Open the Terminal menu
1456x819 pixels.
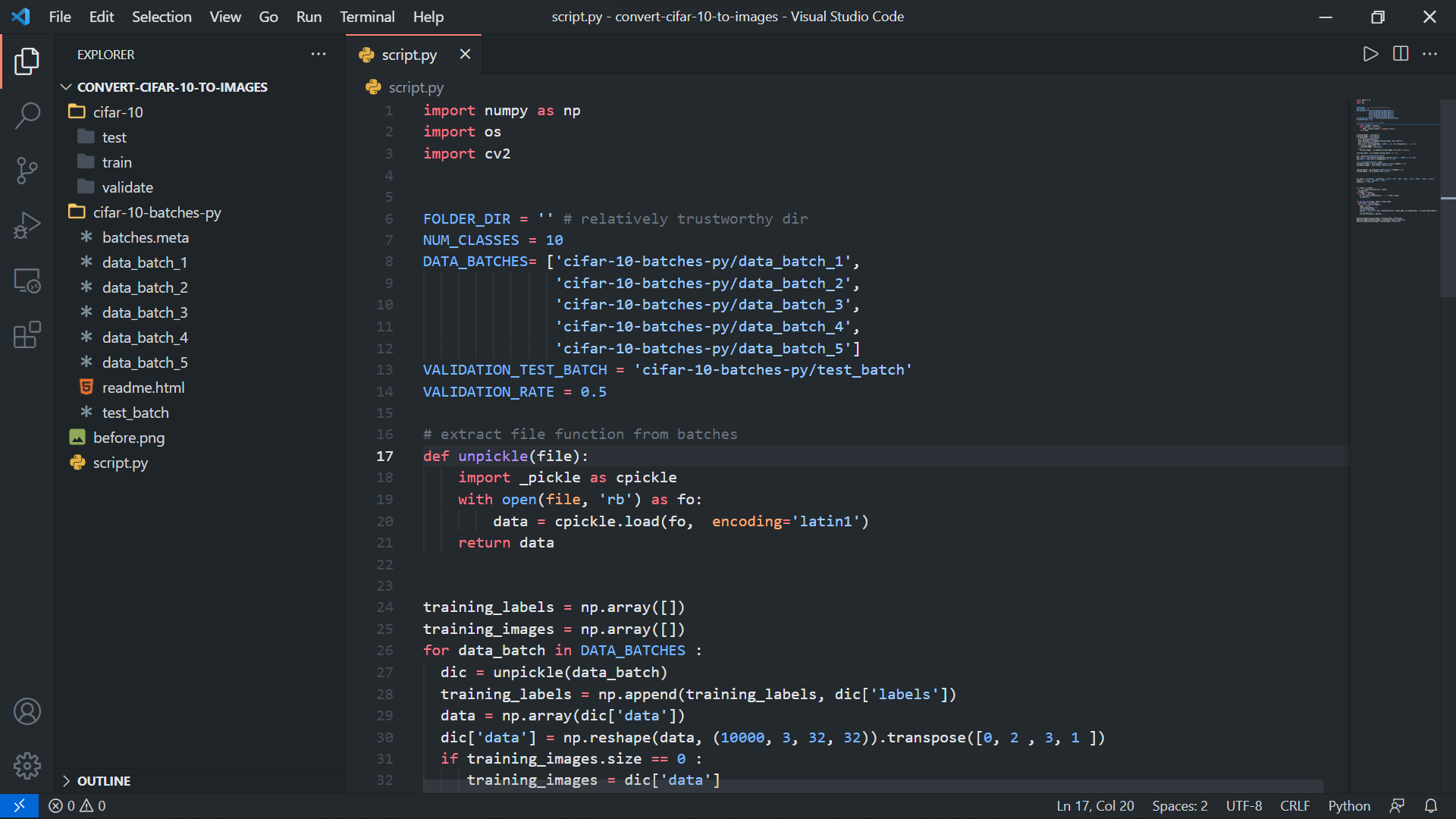coord(366,17)
